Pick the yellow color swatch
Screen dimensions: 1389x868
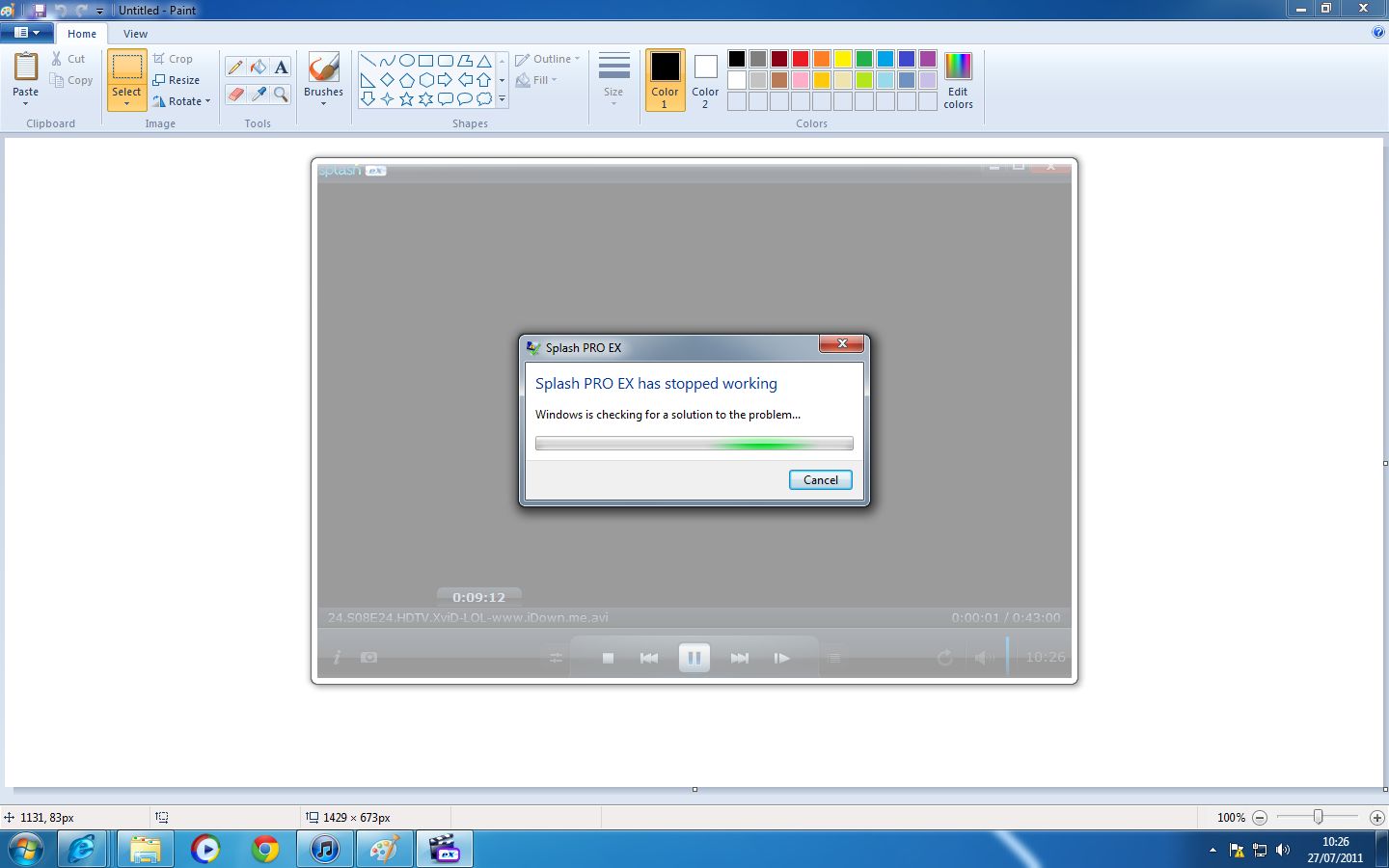point(843,59)
